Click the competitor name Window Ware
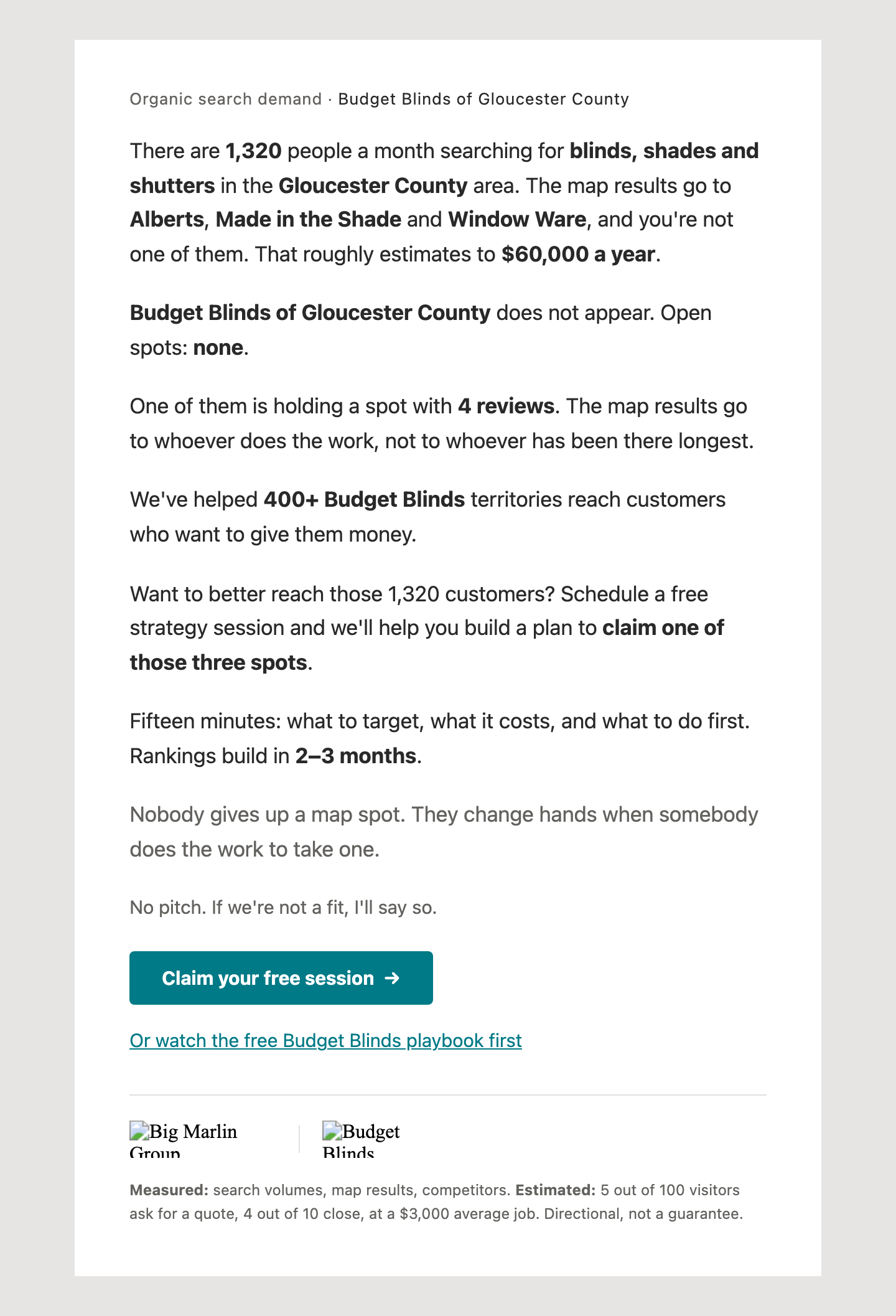 pos(517,219)
